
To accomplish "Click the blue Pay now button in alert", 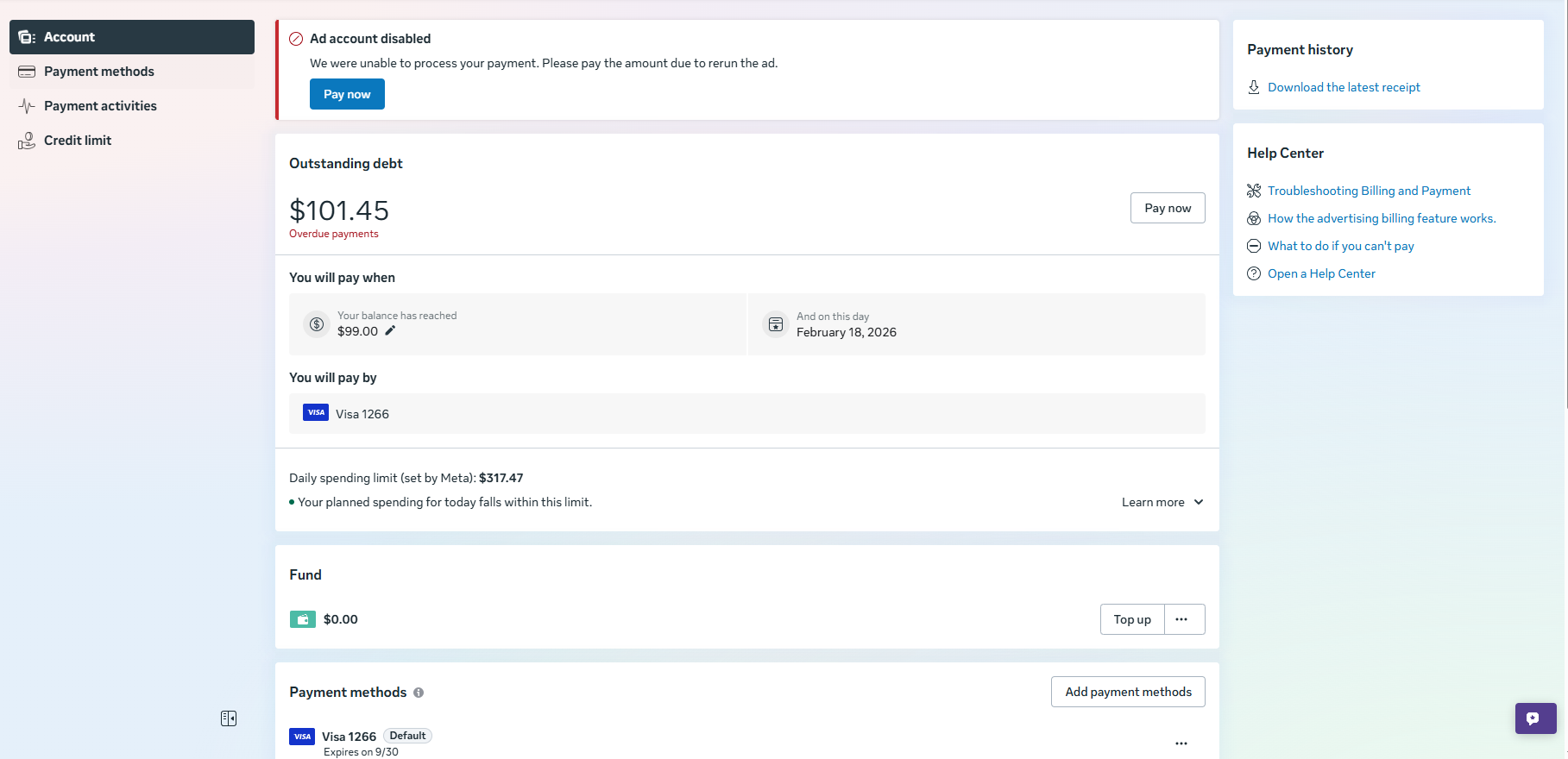I will [x=347, y=94].
